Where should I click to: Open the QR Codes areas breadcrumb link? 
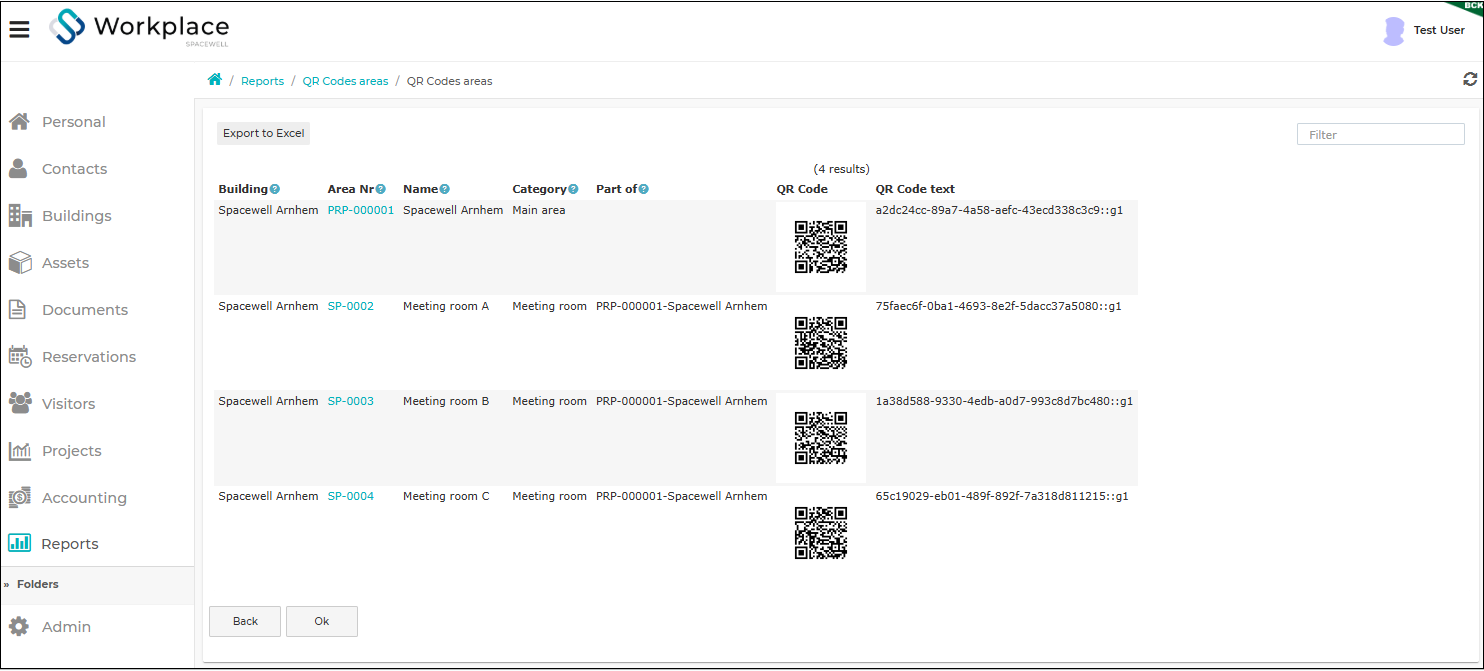pos(345,81)
